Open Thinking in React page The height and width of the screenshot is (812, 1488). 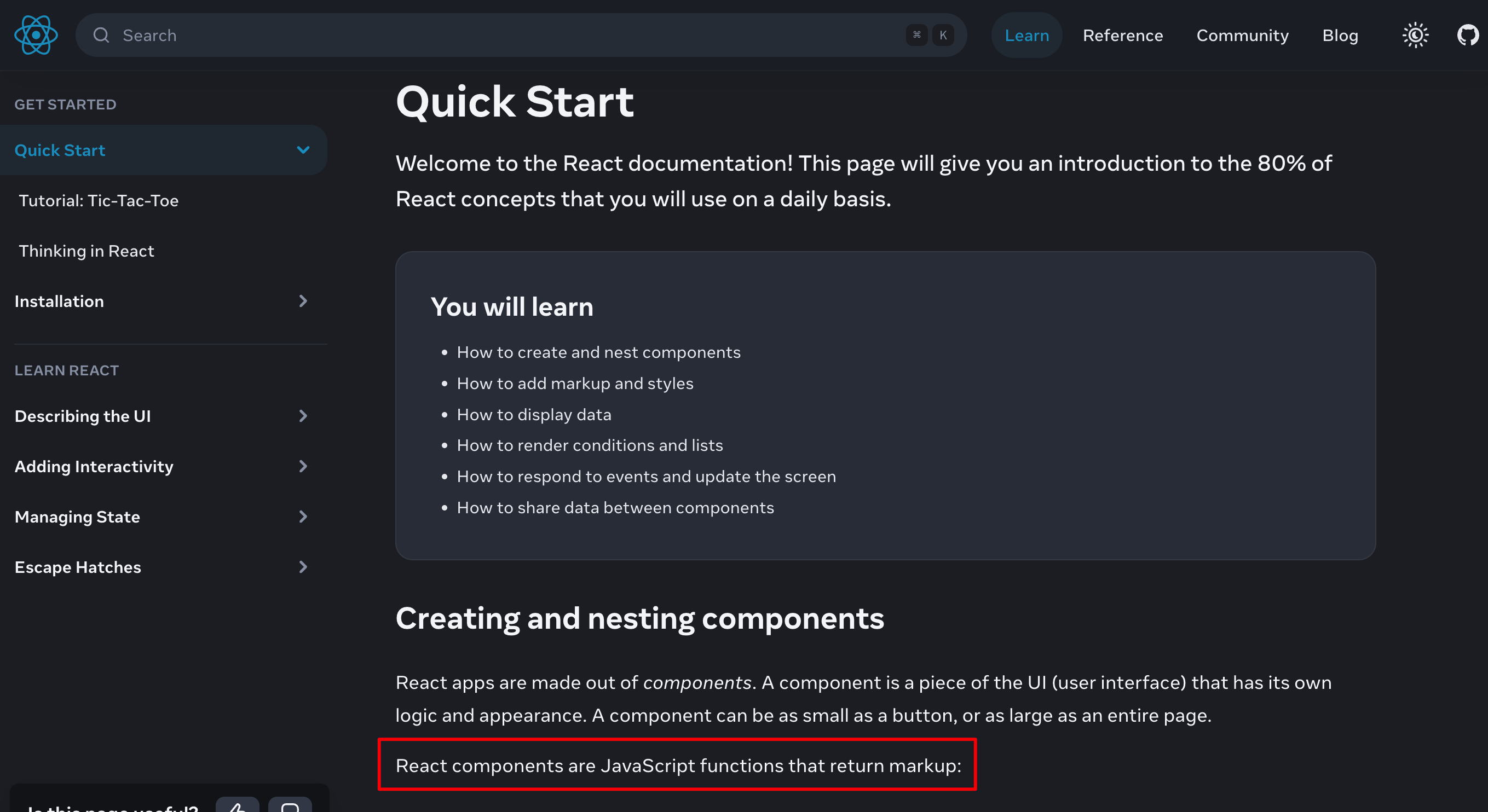pos(86,251)
